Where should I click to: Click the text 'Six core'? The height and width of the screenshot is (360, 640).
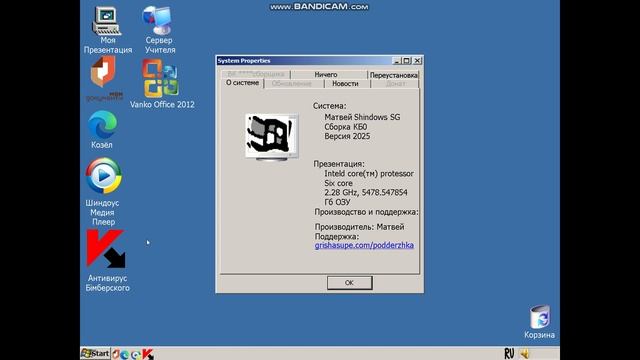338,183
